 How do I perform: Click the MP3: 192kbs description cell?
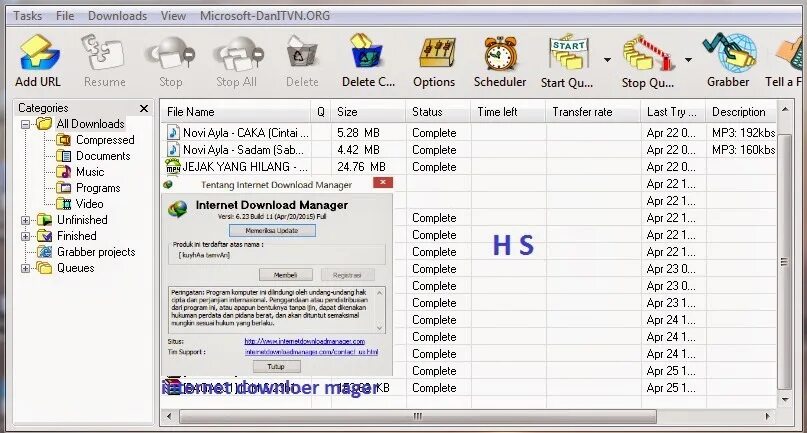tap(743, 133)
